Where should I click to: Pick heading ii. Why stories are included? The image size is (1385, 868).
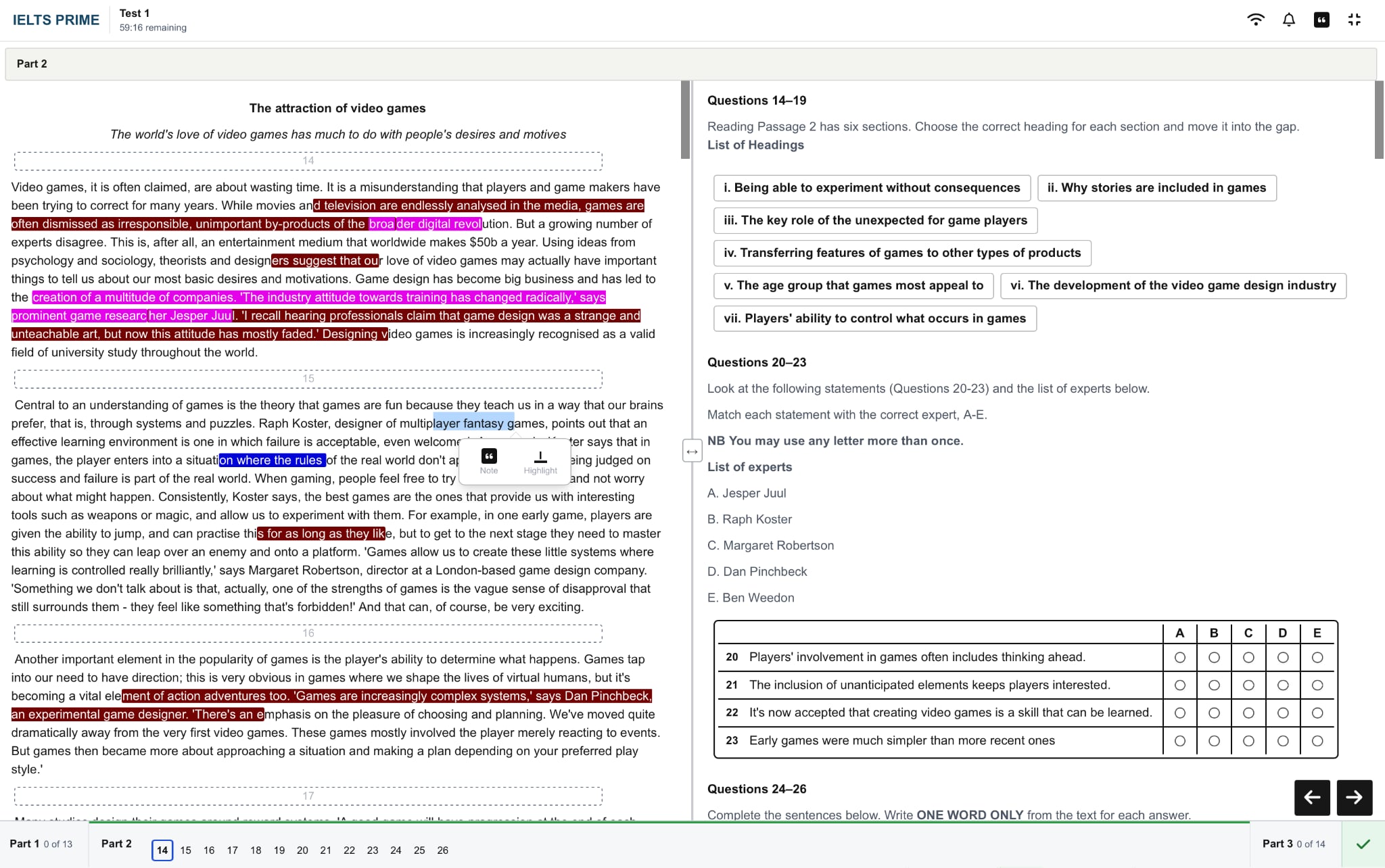pyautogui.click(x=1156, y=188)
